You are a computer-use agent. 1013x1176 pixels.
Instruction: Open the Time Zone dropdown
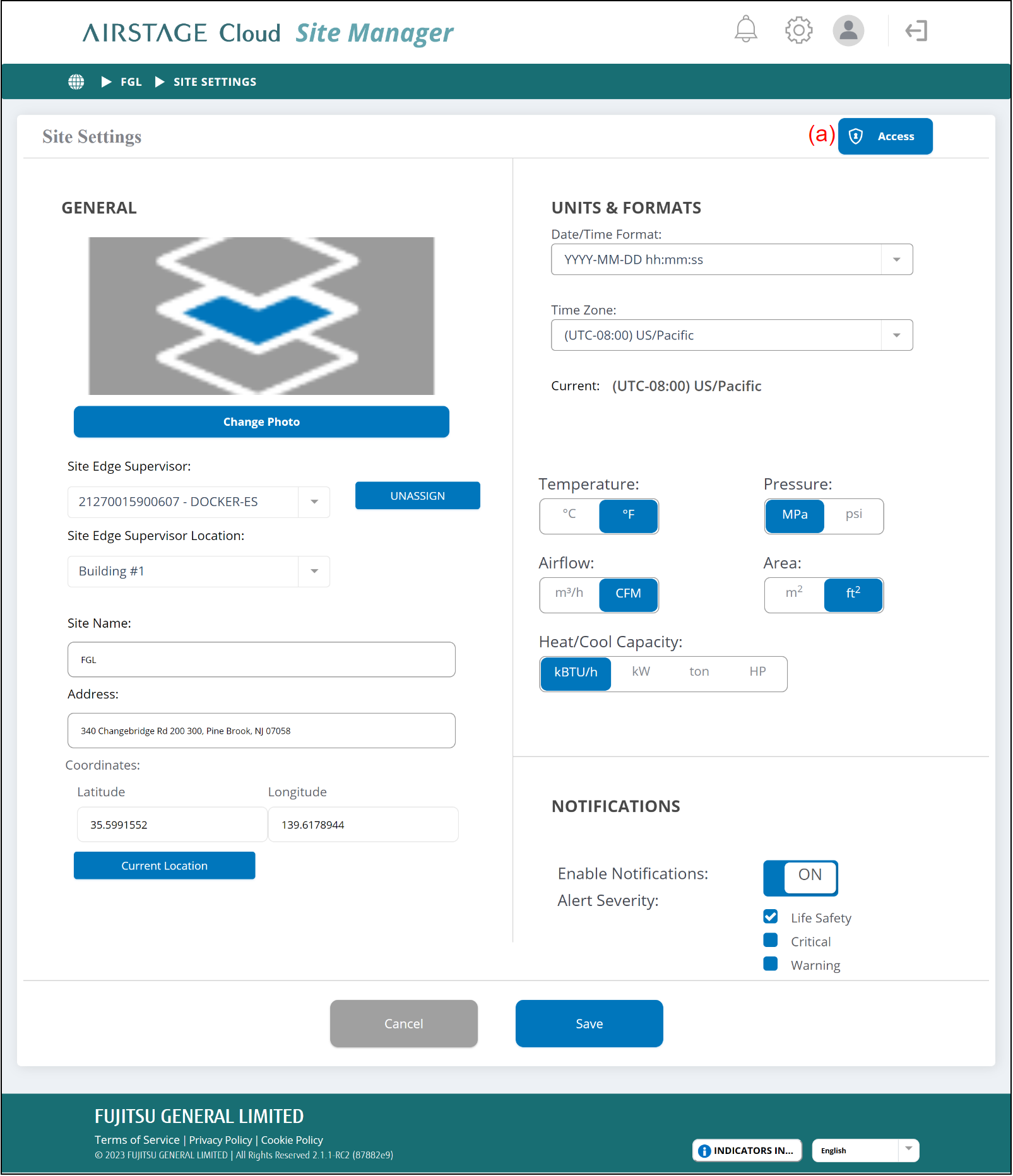pos(896,336)
